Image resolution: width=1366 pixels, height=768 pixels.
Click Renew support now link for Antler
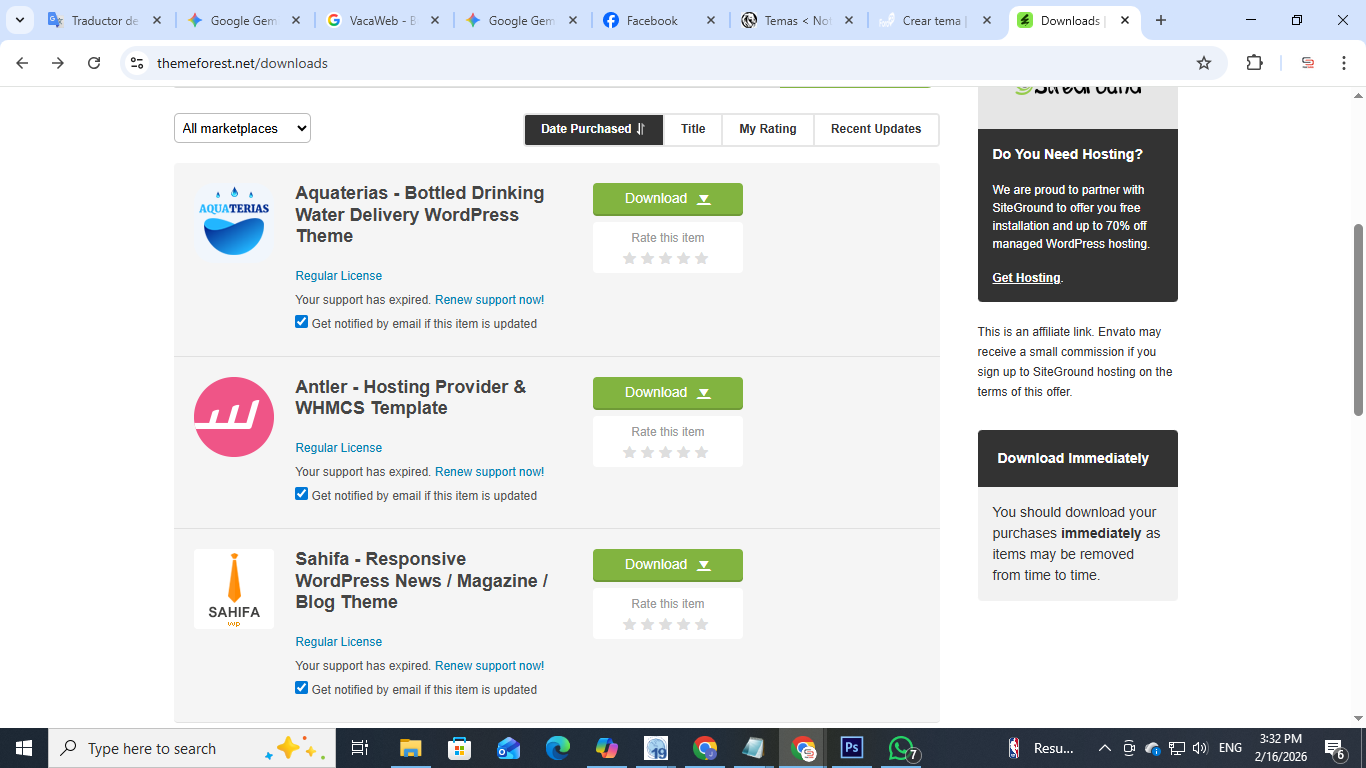pos(489,472)
